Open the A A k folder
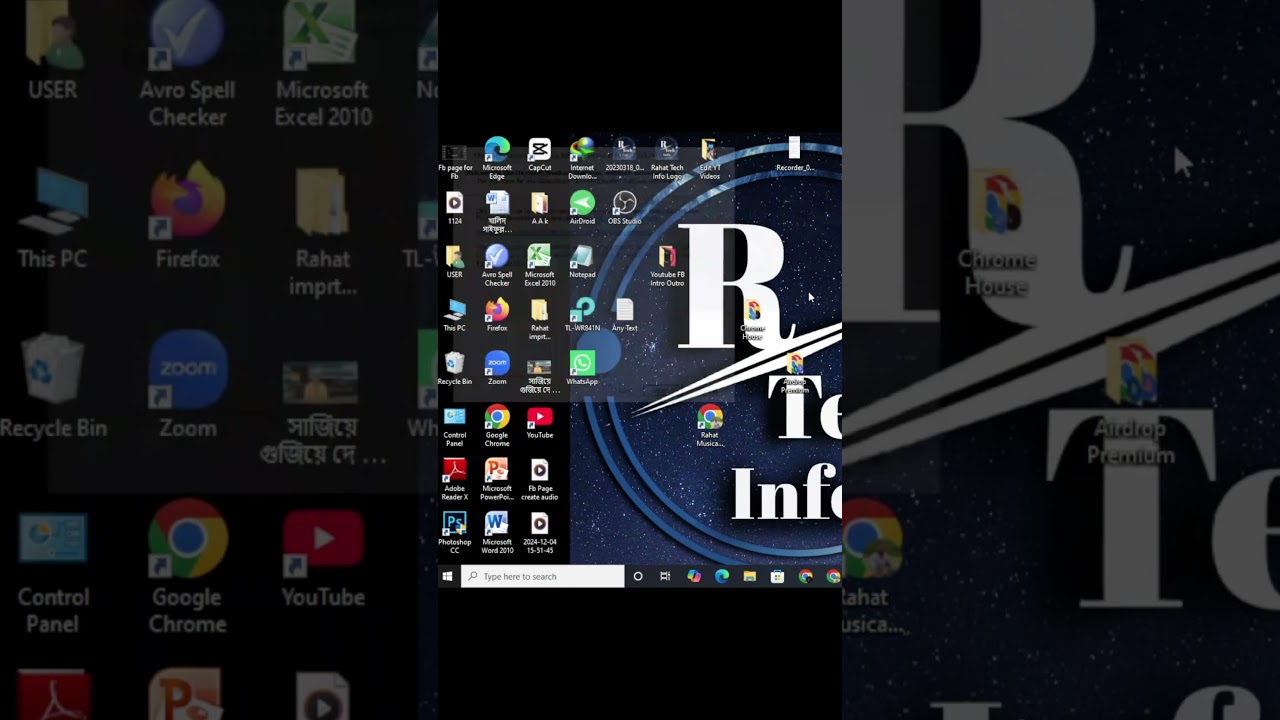Screen dimensions: 1280x720 540,208
